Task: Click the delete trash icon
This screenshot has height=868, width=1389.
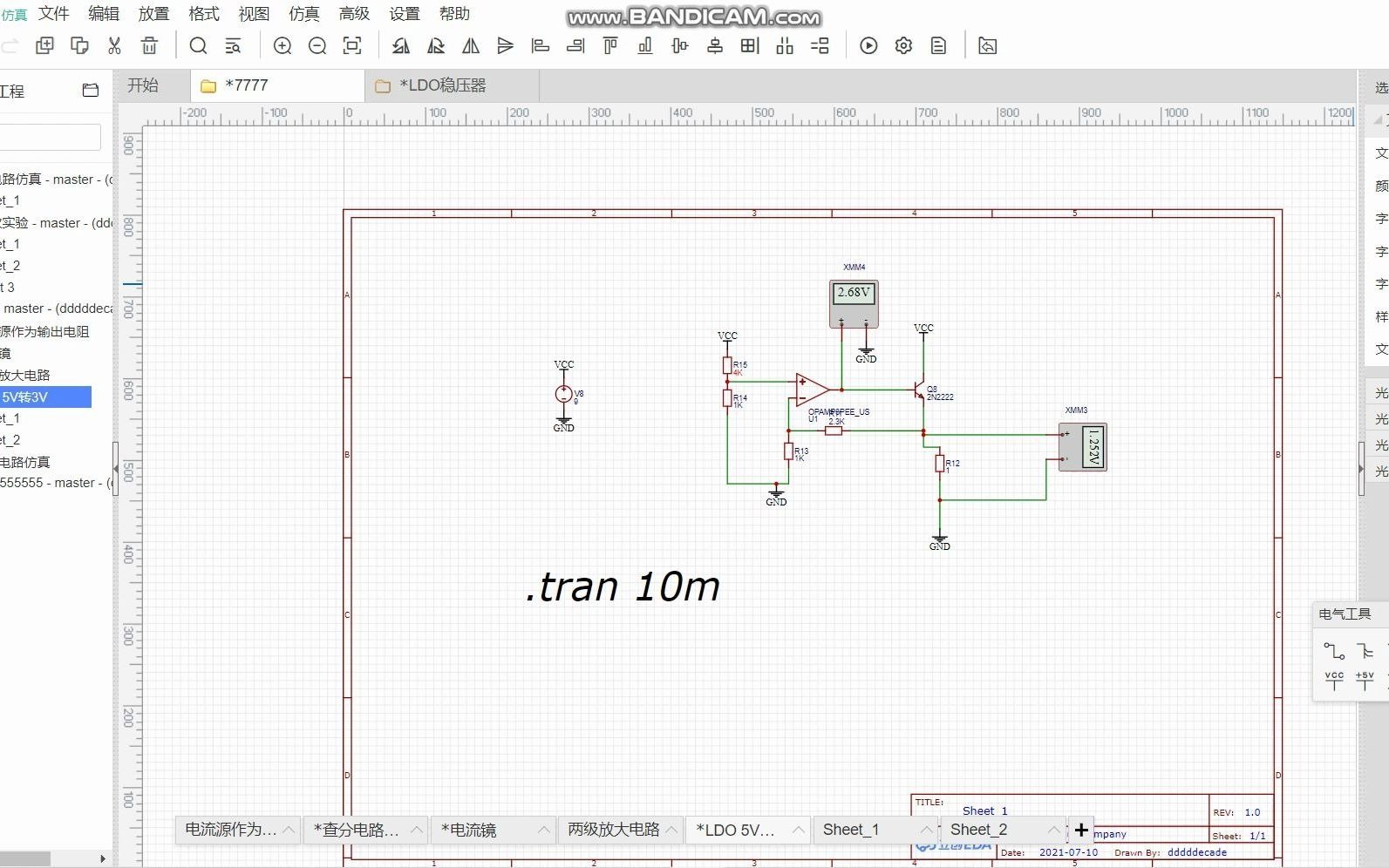Action: click(149, 45)
